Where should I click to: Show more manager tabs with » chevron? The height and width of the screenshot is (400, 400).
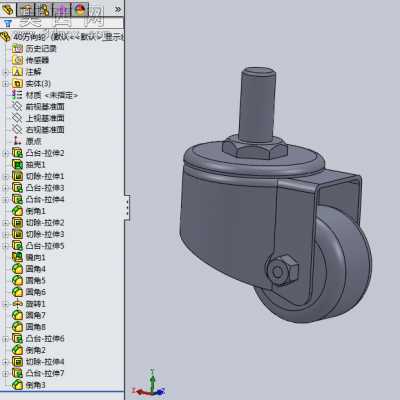(118, 9)
